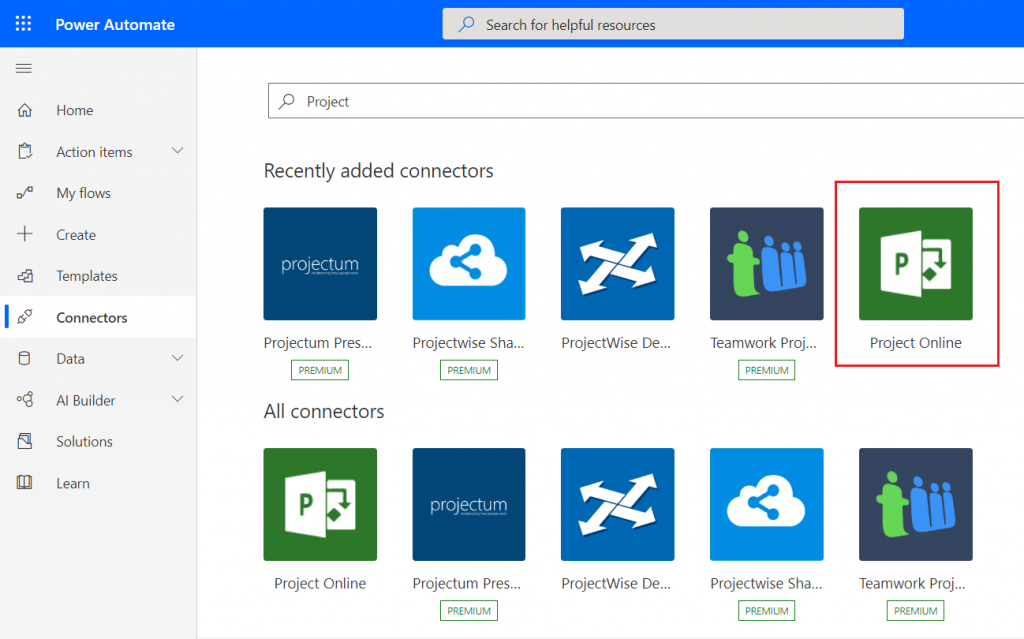This screenshot has height=639, width=1024.
Task: Open Projectwise Sha... tile in All connectors
Action: (767, 504)
